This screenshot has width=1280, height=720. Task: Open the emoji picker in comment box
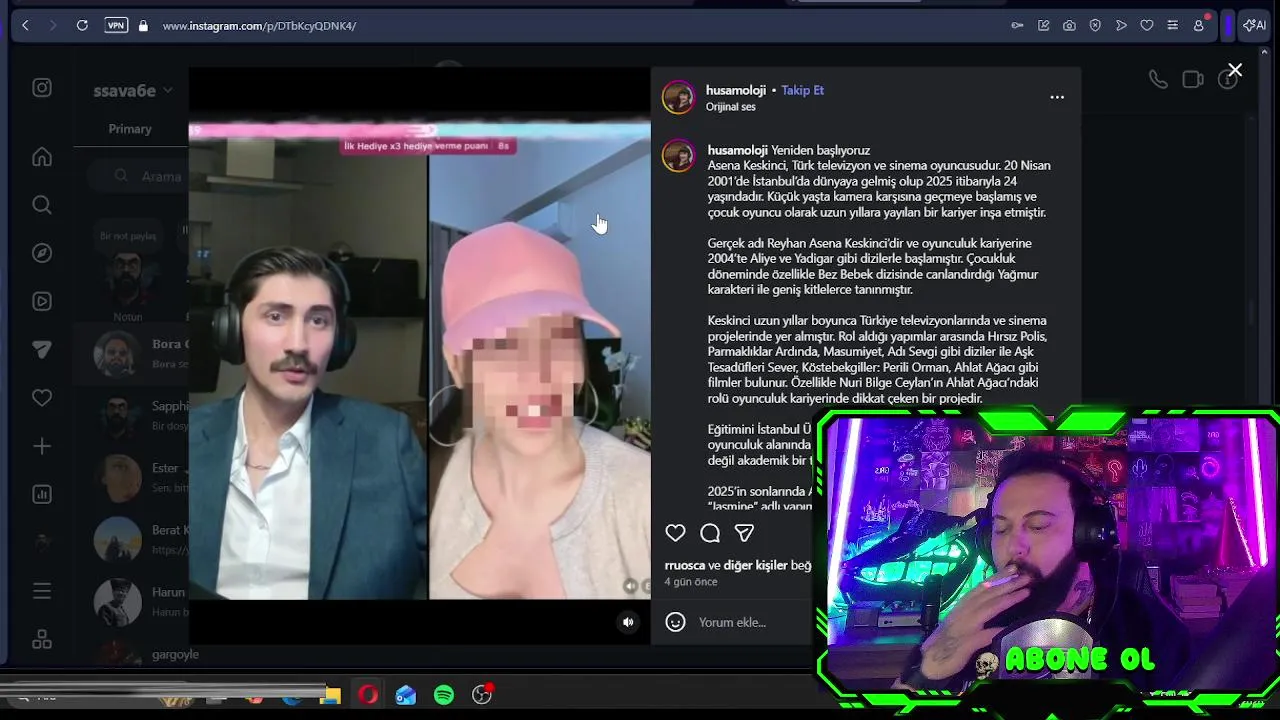[676, 622]
